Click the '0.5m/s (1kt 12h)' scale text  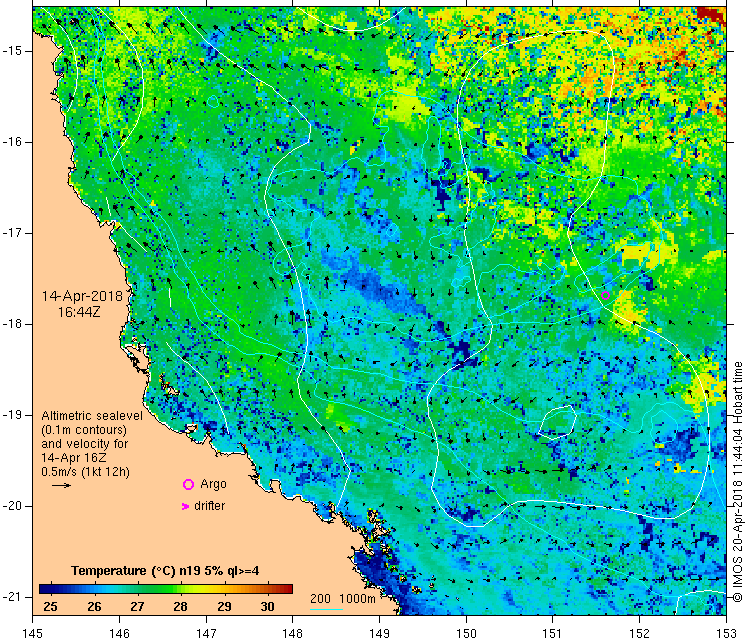pyautogui.click(x=85, y=472)
